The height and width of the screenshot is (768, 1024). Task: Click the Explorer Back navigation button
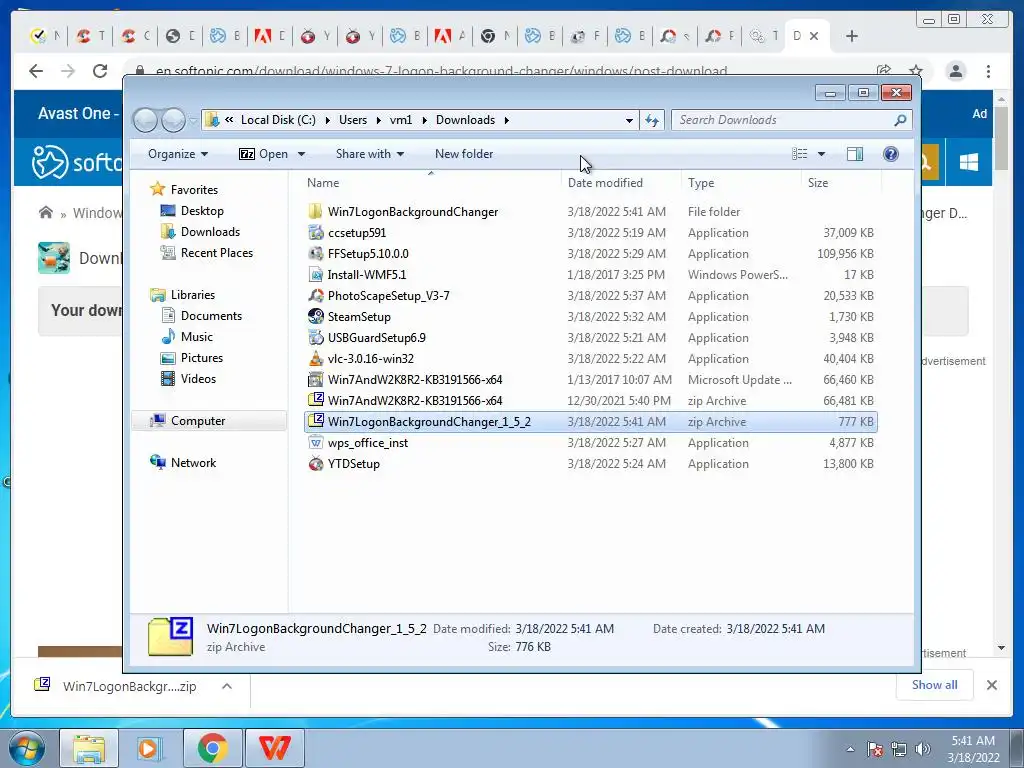point(145,120)
